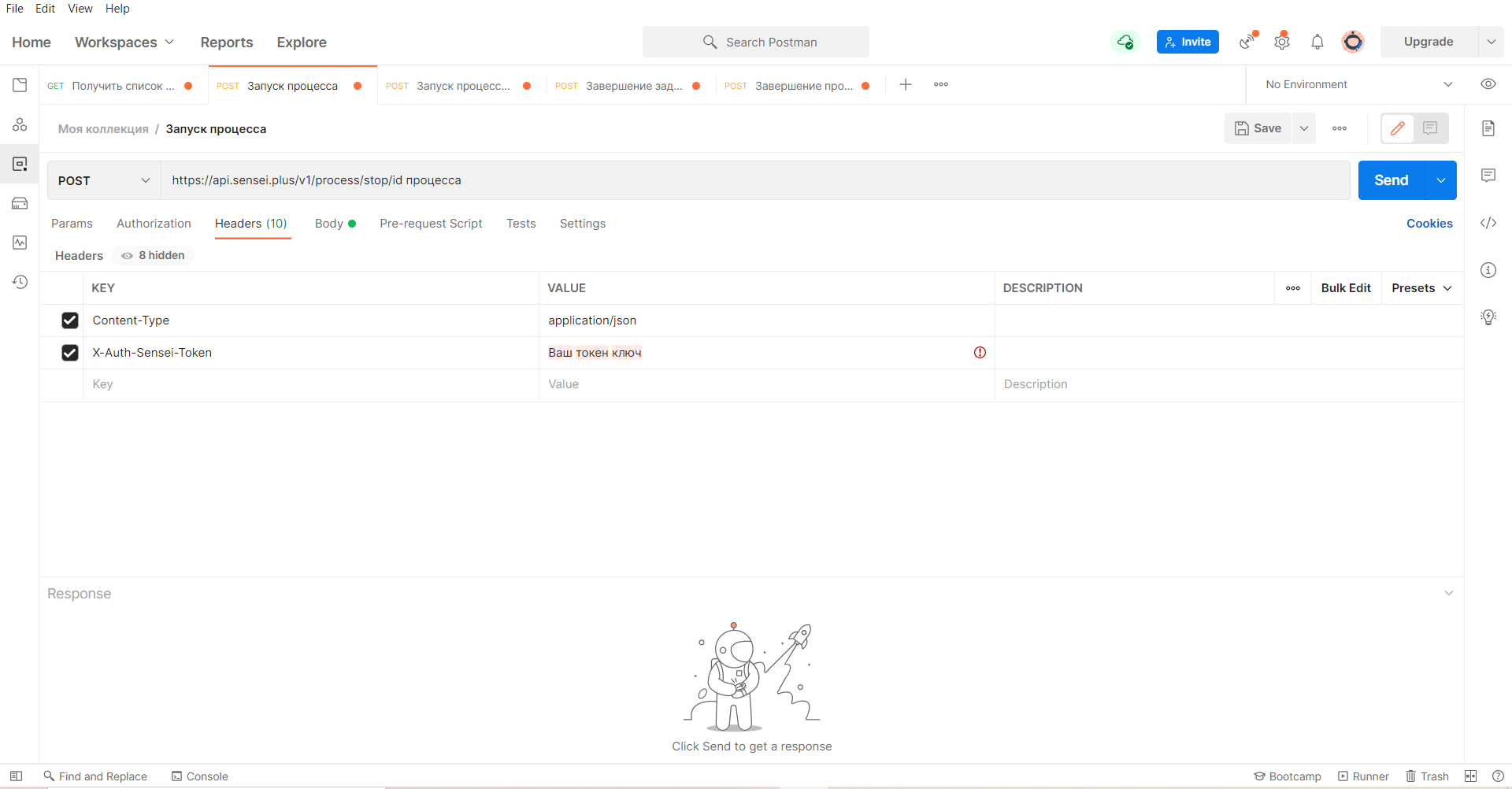Open documentation icon in right sidebar
The image size is (1512, 789).
pos(1488,128)
